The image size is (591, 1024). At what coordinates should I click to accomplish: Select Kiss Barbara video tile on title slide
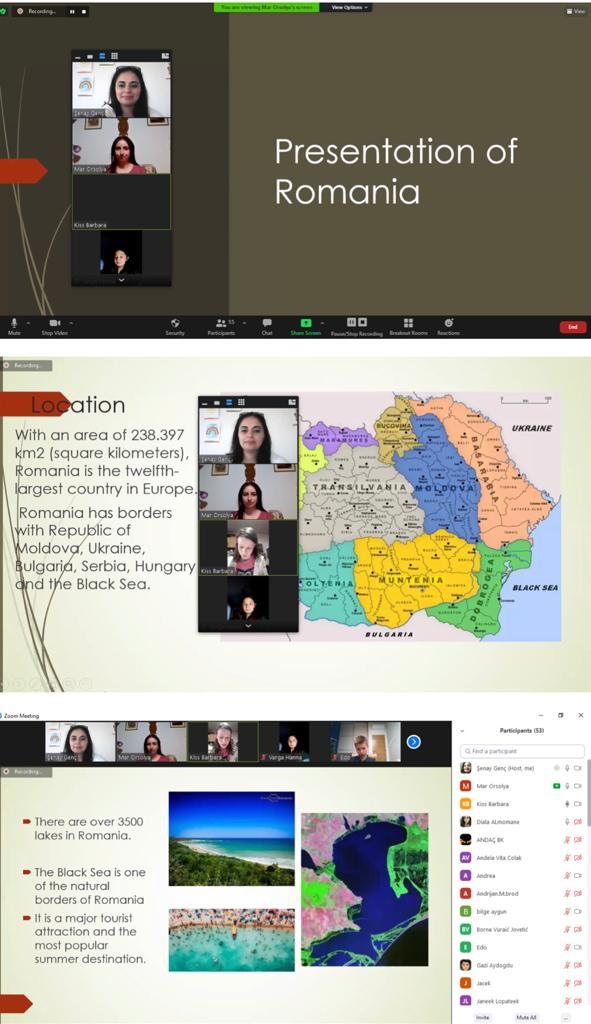pyautogui.click(x=121, y=201)
